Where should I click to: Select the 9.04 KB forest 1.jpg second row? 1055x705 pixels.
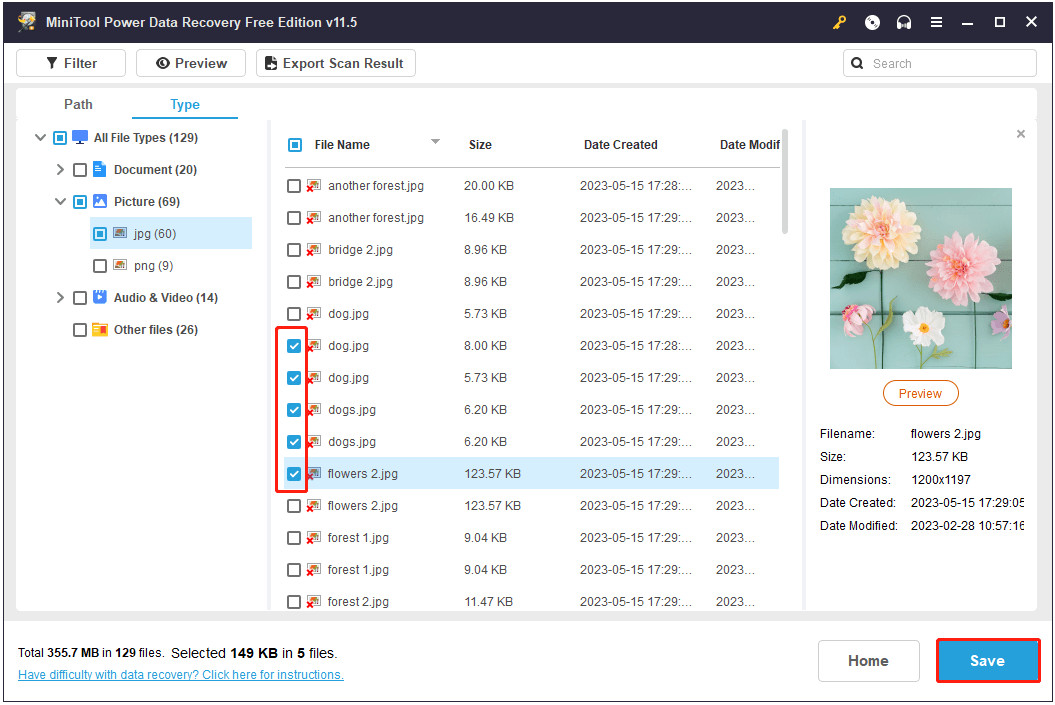[532, 570]
